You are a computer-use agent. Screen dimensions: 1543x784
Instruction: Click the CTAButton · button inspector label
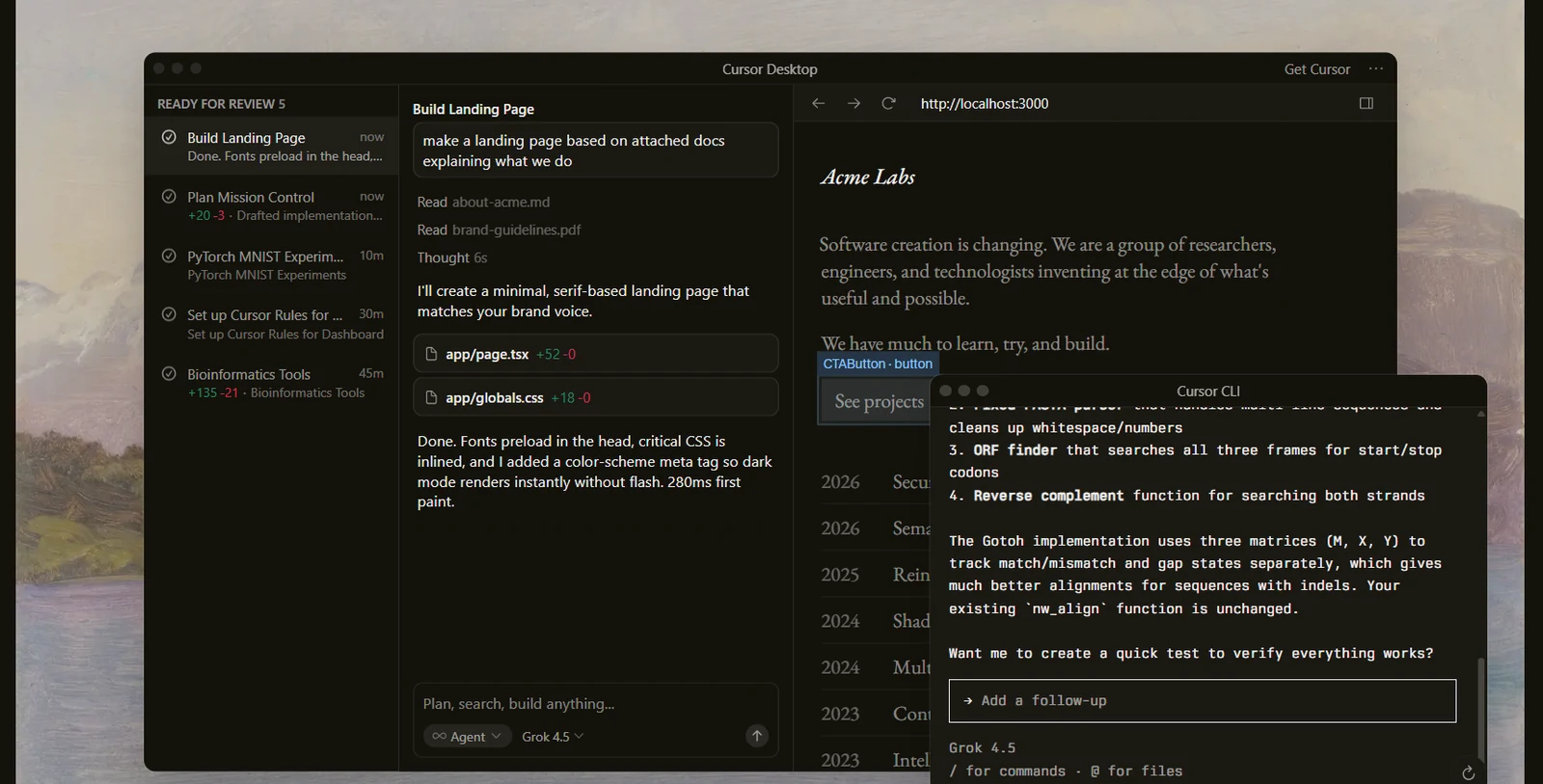coord(878,364)
